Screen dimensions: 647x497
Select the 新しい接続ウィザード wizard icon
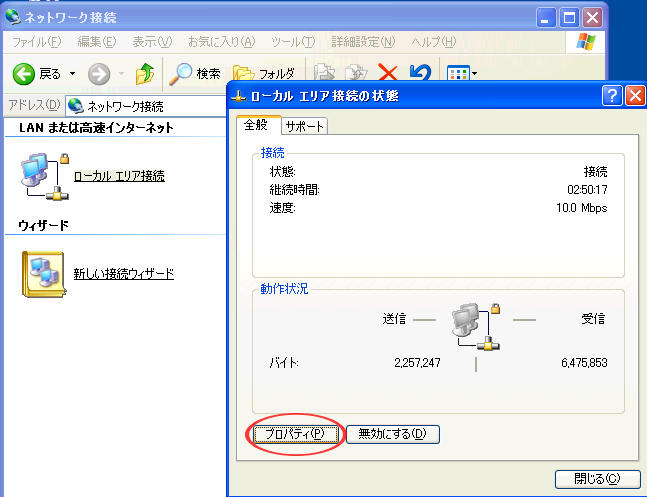pyautogui.click(x=44, y=274)
